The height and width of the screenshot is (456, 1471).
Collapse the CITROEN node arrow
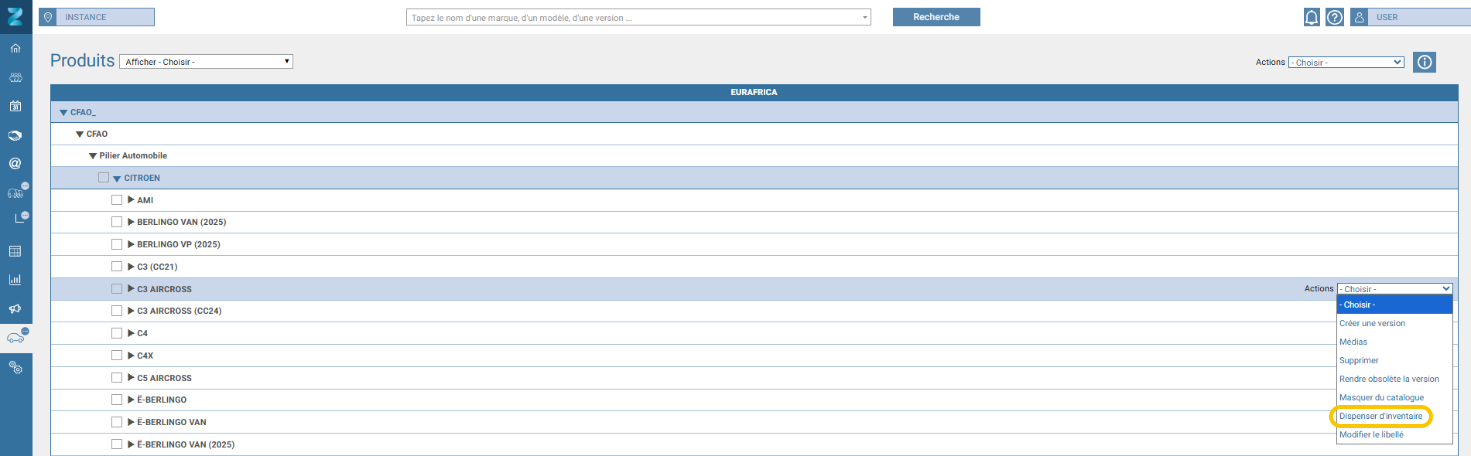coord(117,179)
